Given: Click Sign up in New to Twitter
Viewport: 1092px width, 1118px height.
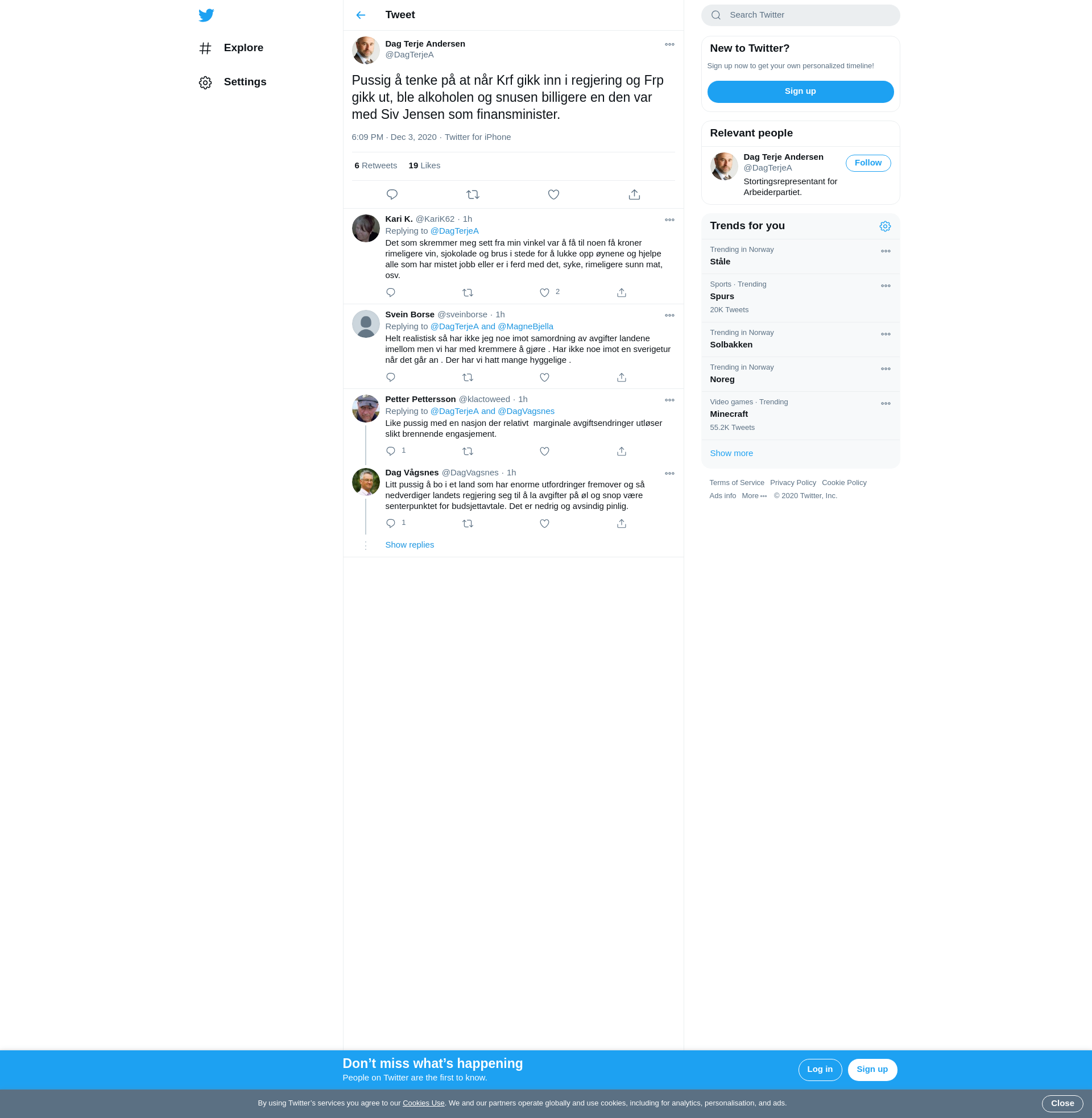Looking at the screenshot, I should (x=800, y=92).
